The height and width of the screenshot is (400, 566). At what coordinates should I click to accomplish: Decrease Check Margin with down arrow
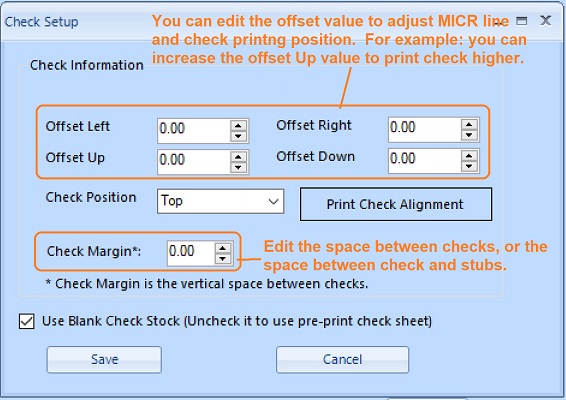click(x=223, y=258)
